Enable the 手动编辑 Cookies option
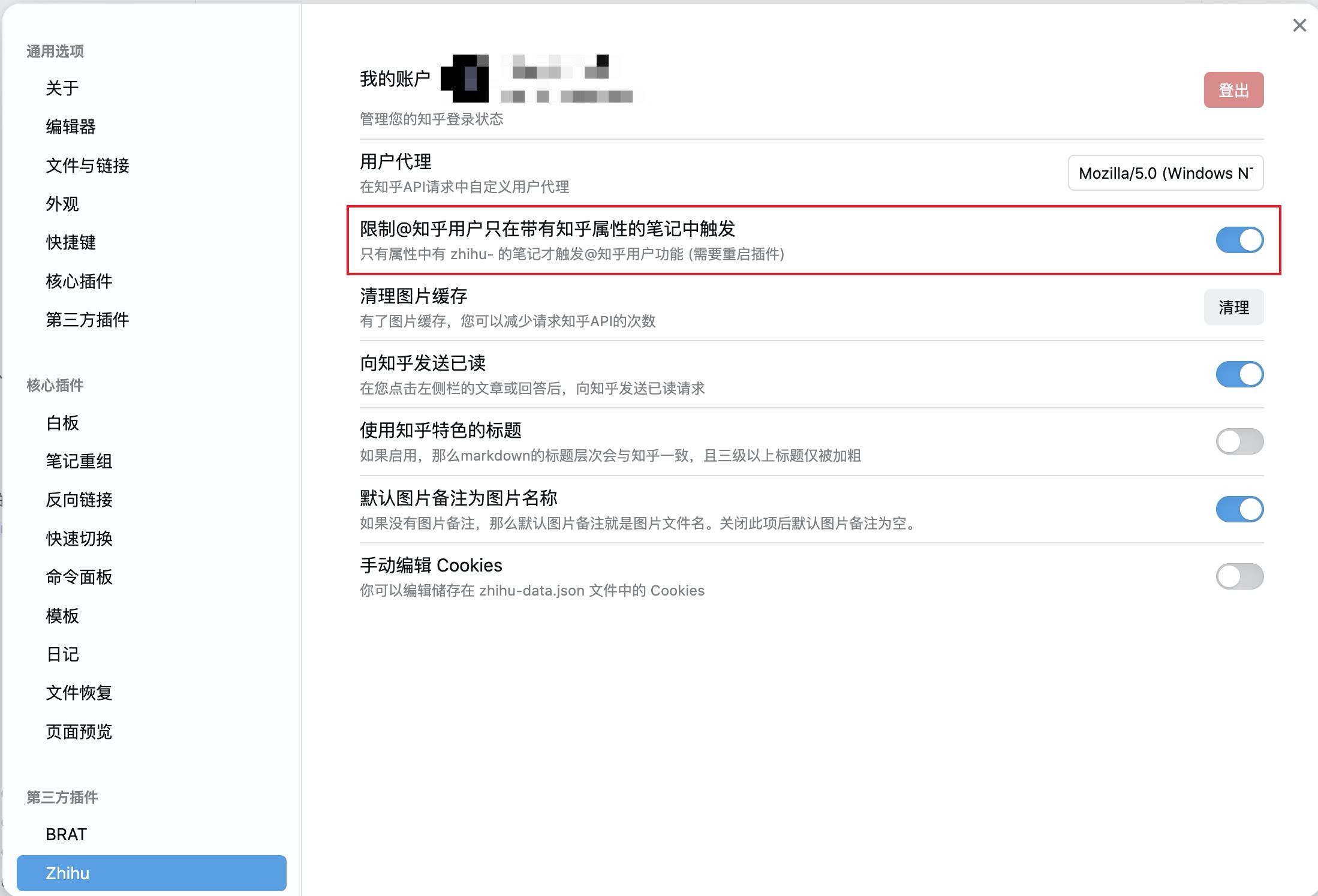The height and width of the screenshot is (896, 1318). tap(1239, 576)
